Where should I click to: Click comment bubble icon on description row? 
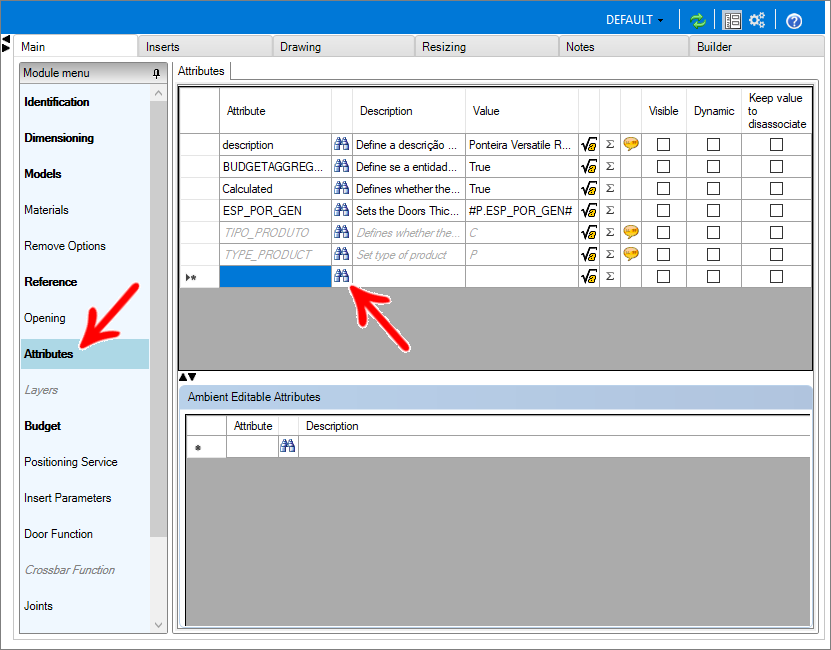click(x=631, y=144)
